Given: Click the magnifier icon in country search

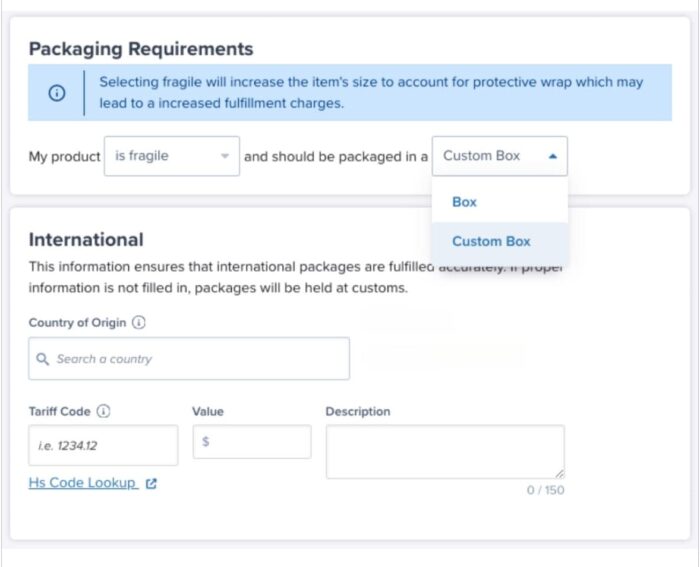Looking at the screenshot, I should click(43, 359).
